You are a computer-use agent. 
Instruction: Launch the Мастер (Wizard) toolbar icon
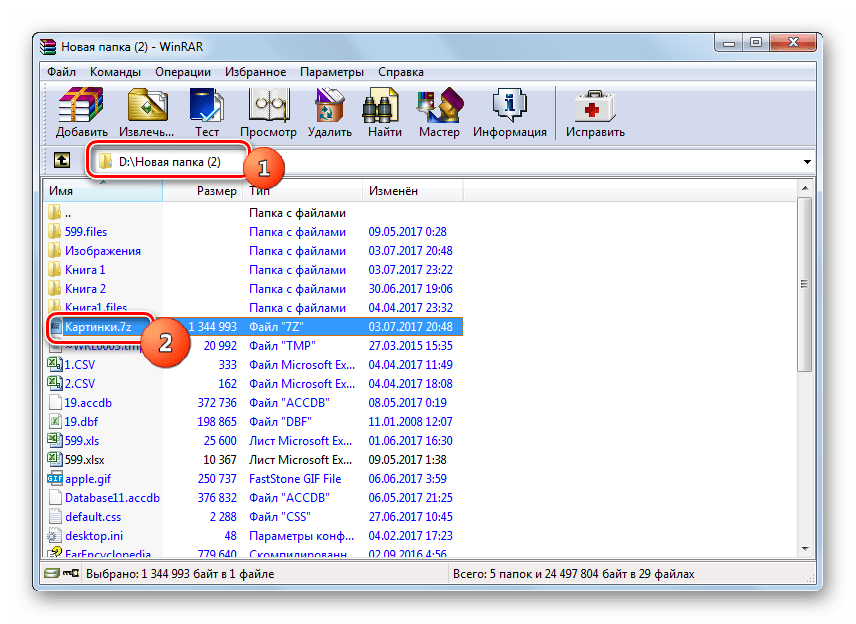[x=439, y=104]
